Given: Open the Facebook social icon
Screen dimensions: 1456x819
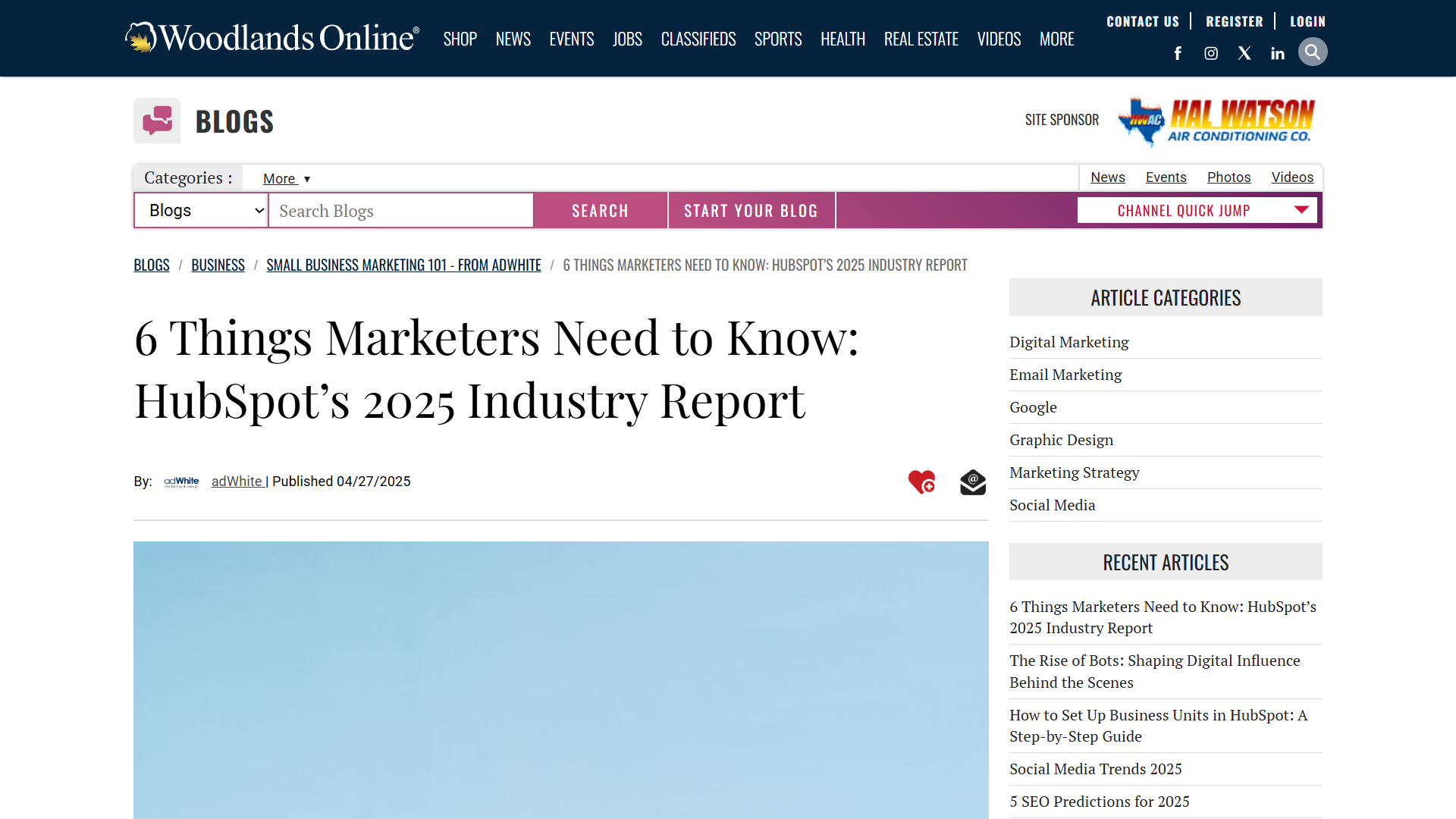Looking at the screenshot, I should tap(1178, 53).
